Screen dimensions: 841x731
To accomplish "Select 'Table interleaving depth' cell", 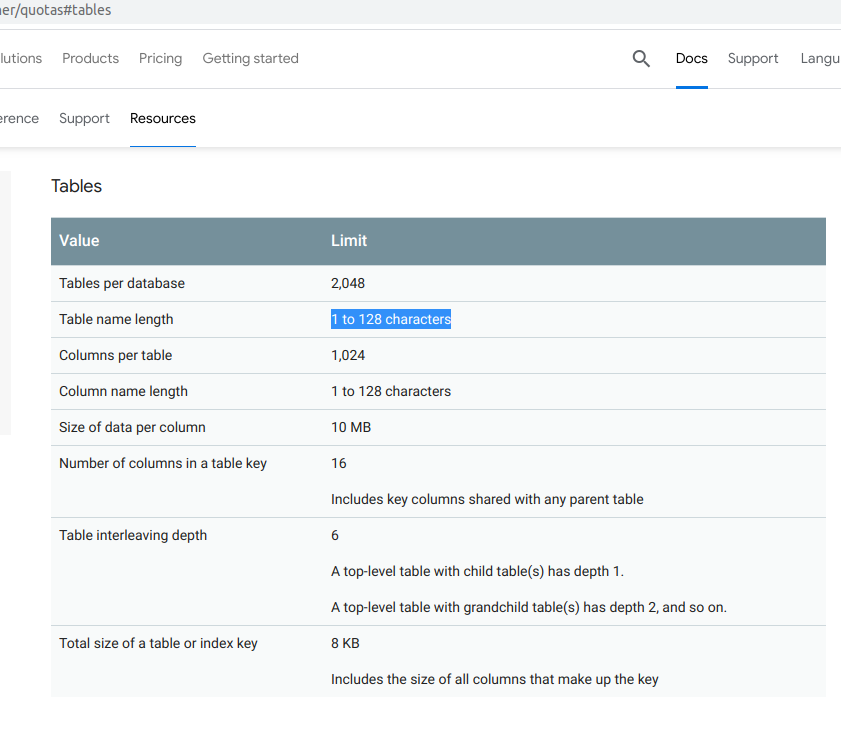I will tap(132, 535).
